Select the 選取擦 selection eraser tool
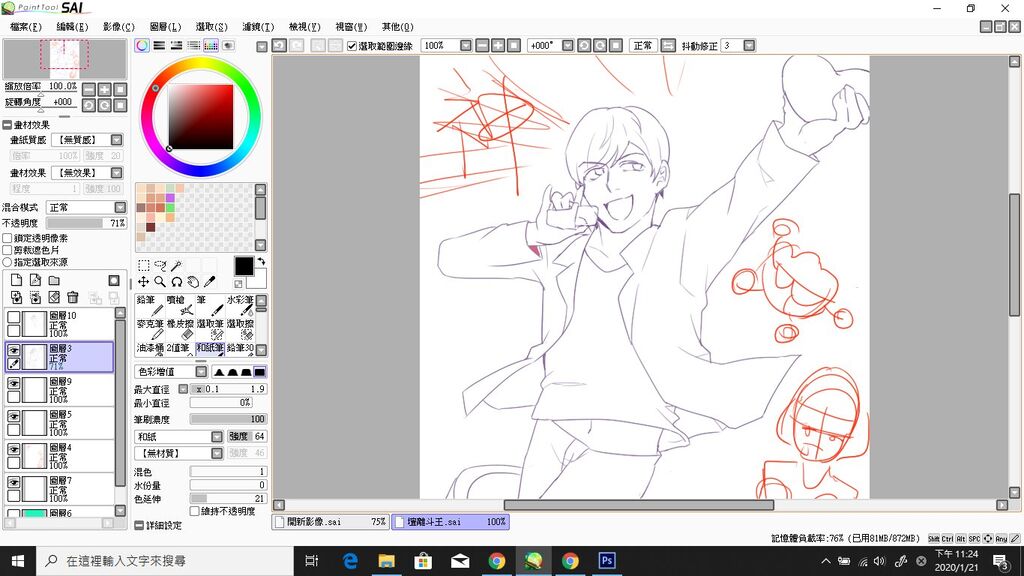 [240, 329]
